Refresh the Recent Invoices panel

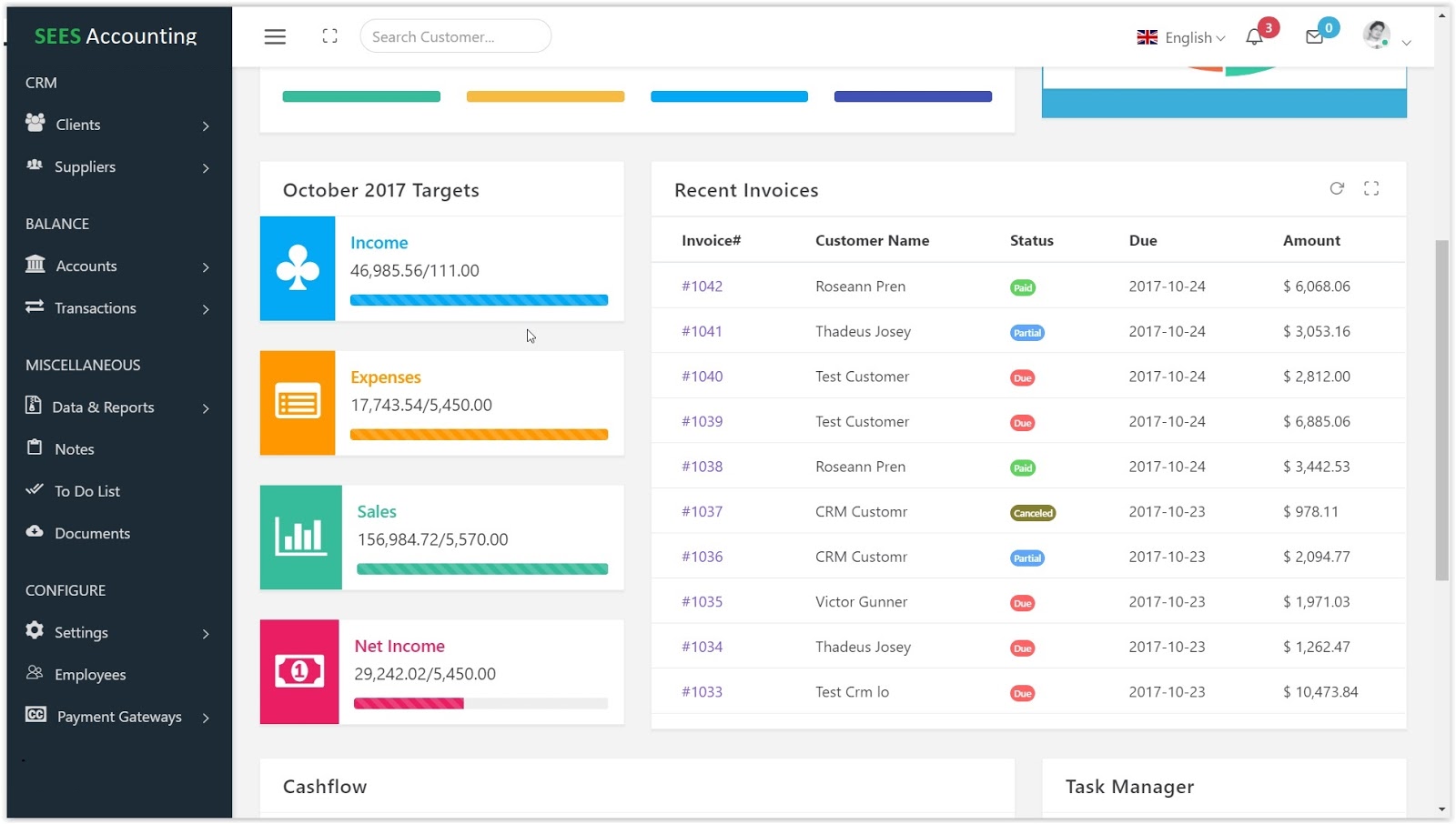(1337, 188)
